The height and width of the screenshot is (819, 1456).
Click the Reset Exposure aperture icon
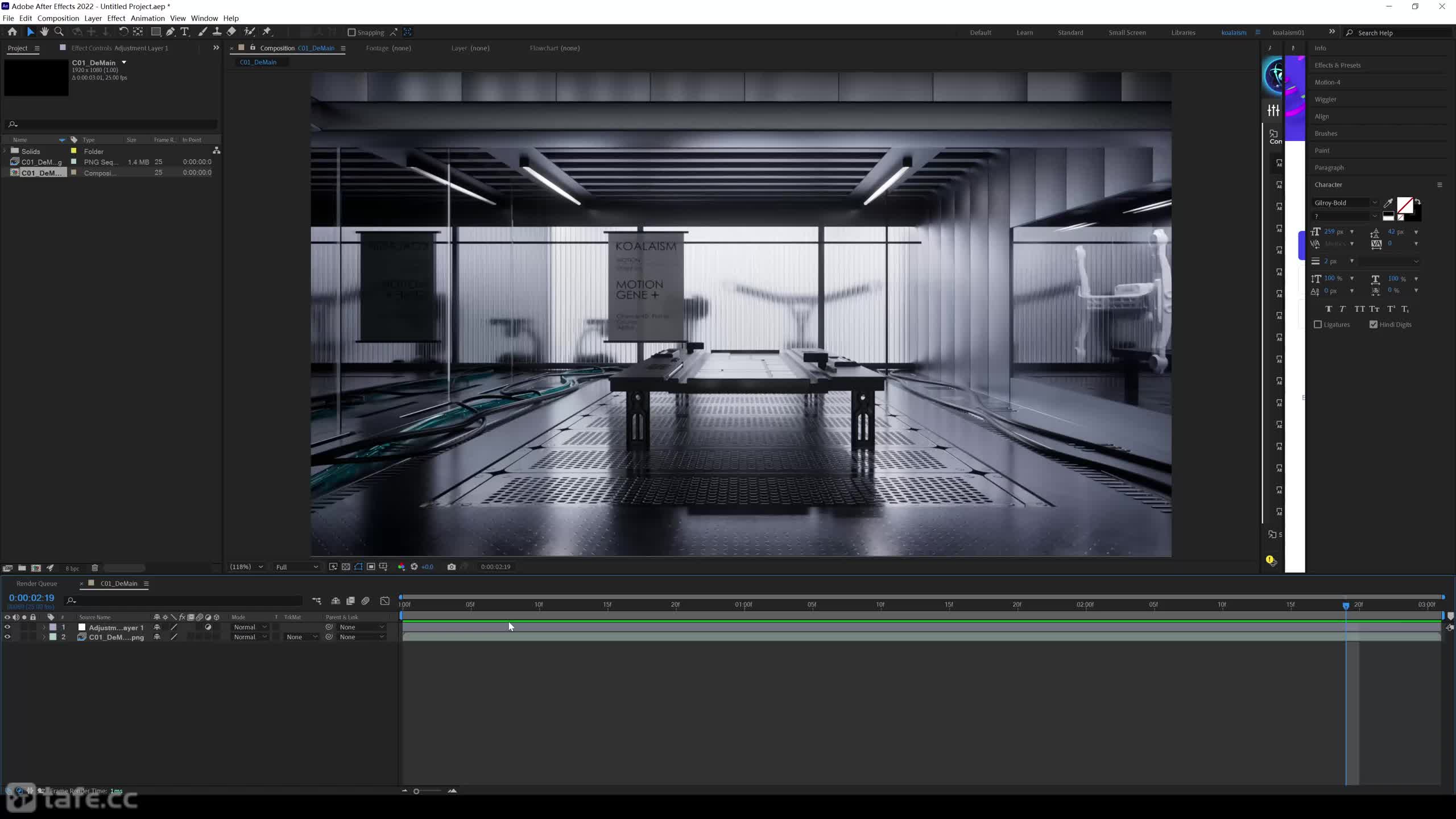tap(414, 566)
